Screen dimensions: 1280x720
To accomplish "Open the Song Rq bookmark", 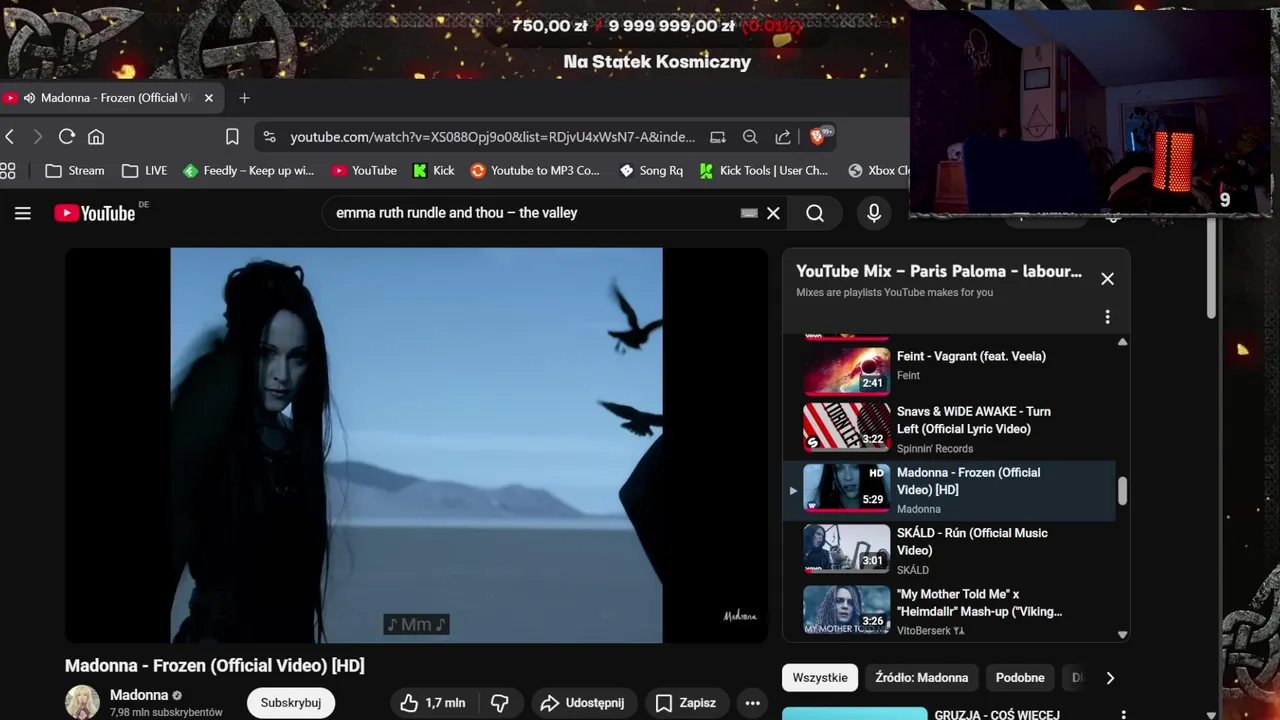I will pos(651,171).
